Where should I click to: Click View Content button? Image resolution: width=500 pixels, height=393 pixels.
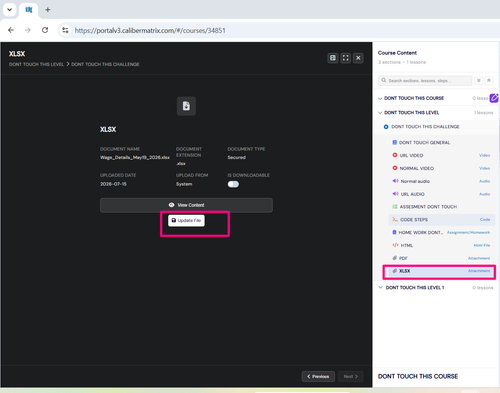[x=186, y=205]
